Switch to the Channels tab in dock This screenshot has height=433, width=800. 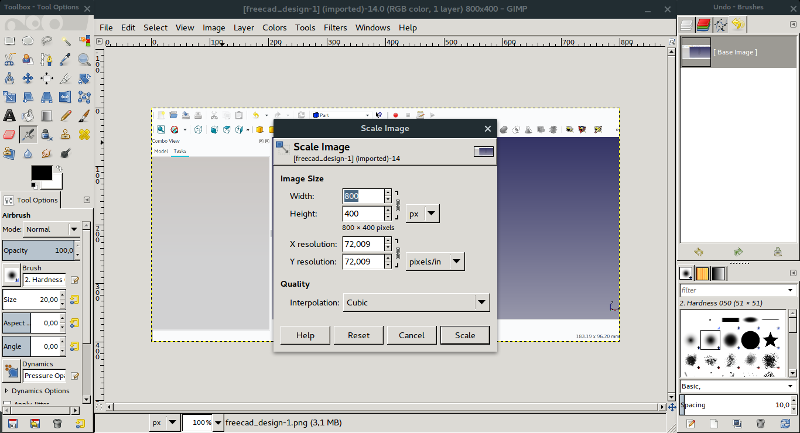(704, 24)
